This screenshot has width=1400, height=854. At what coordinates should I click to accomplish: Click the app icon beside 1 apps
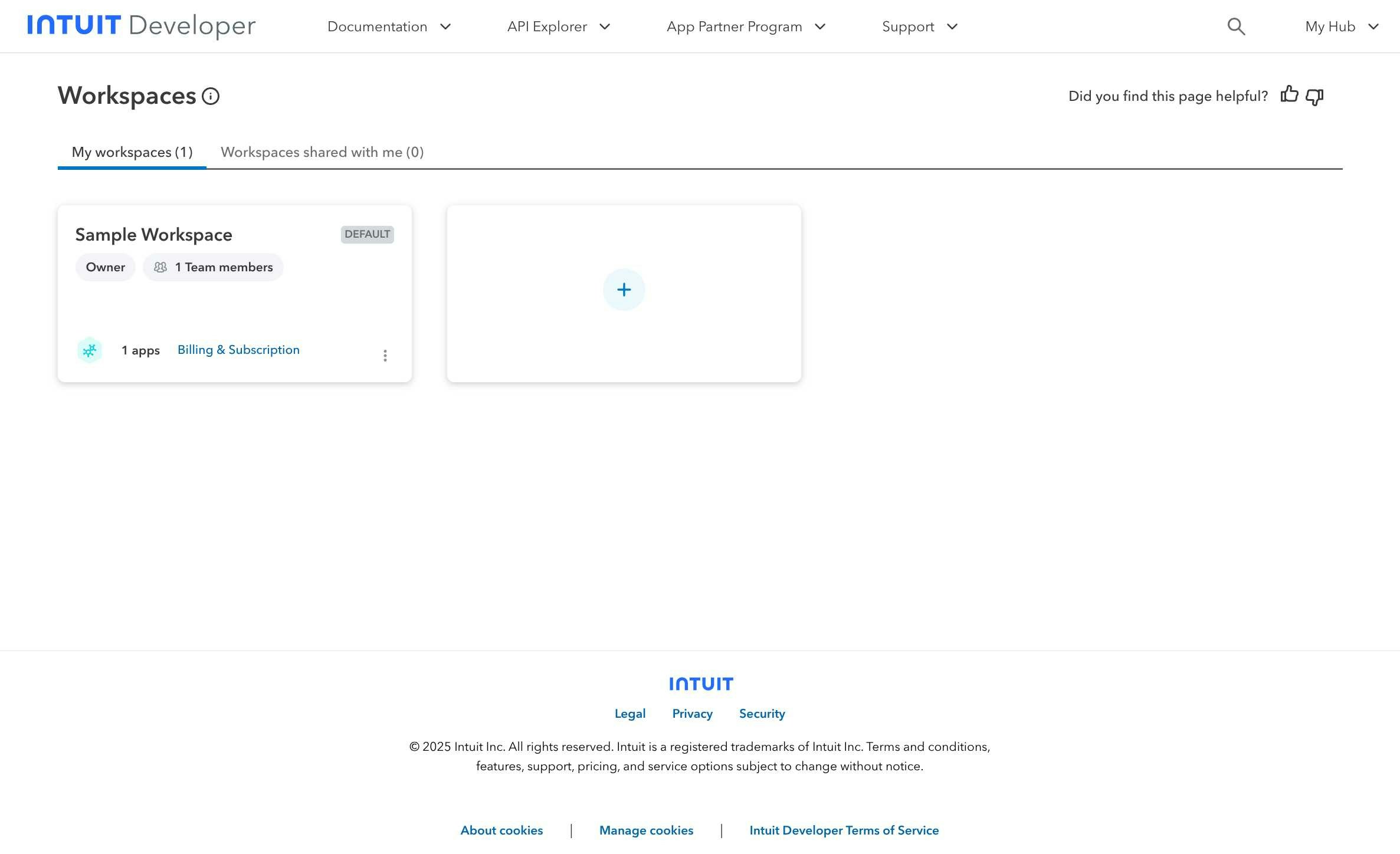coord(90,350)
